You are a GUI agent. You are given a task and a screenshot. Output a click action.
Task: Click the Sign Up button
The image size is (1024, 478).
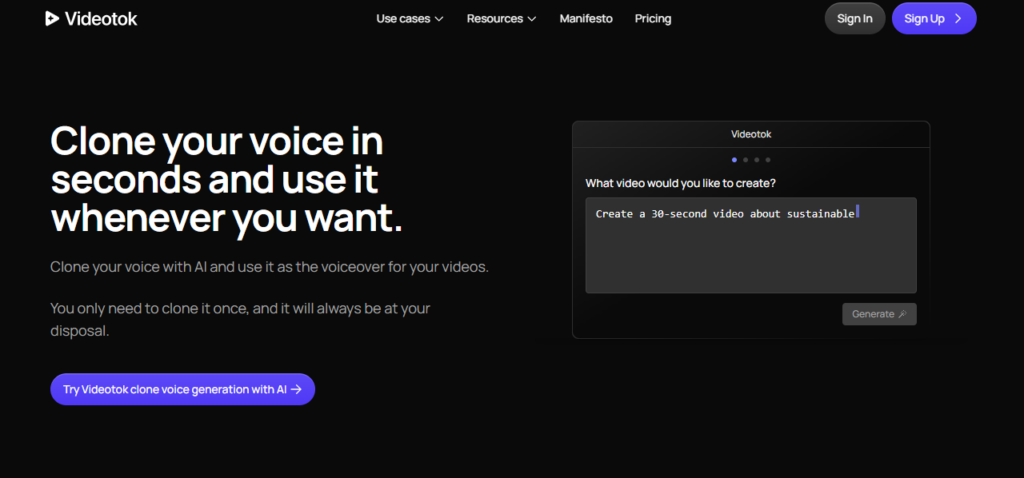[933, 18]
